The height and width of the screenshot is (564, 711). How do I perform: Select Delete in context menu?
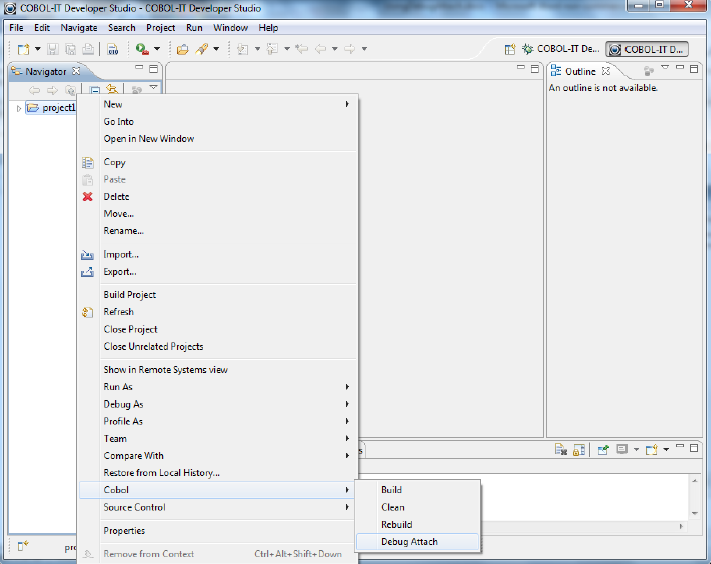click(x=218, y=197)
